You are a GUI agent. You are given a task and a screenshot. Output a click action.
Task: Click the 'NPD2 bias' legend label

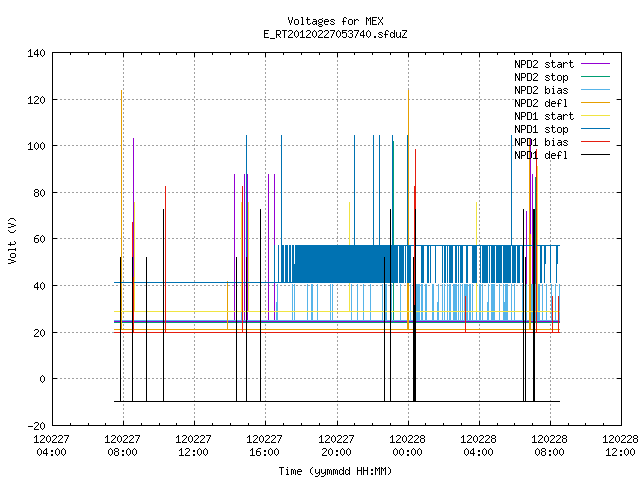coord(541,90)
